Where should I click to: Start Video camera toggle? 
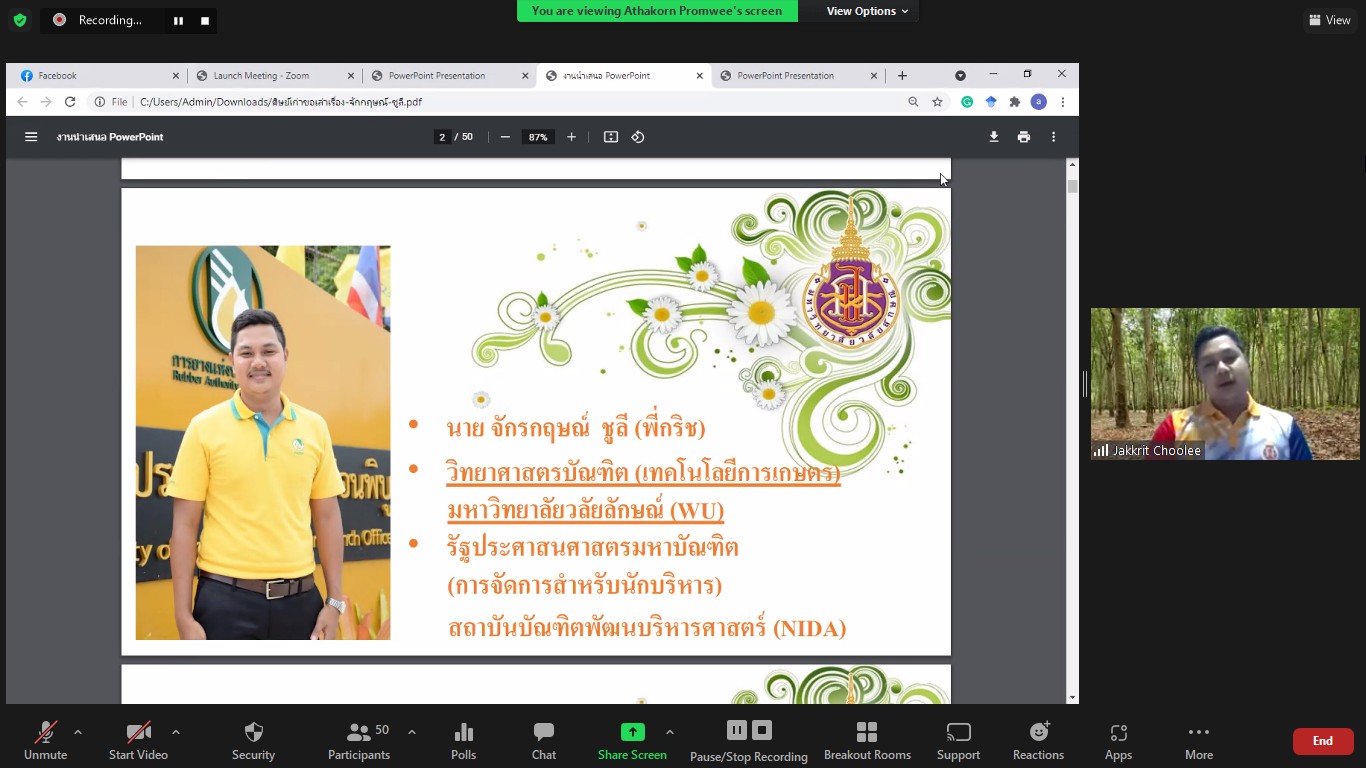click(138, 741)
